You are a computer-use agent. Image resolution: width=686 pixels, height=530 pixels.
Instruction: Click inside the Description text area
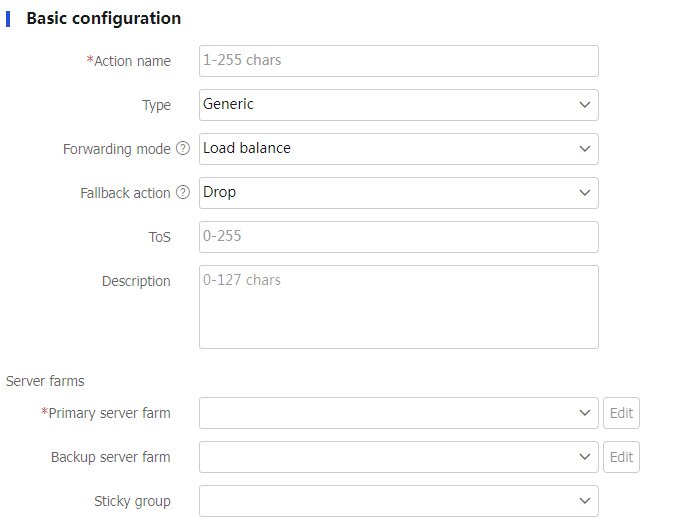coord(398,306)
